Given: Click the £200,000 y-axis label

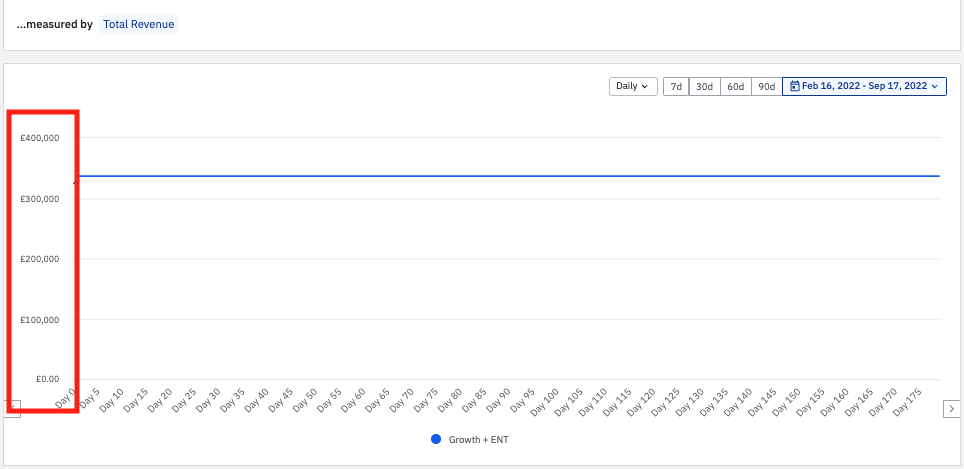Looking at the screenshot, I should click(40, 259).
